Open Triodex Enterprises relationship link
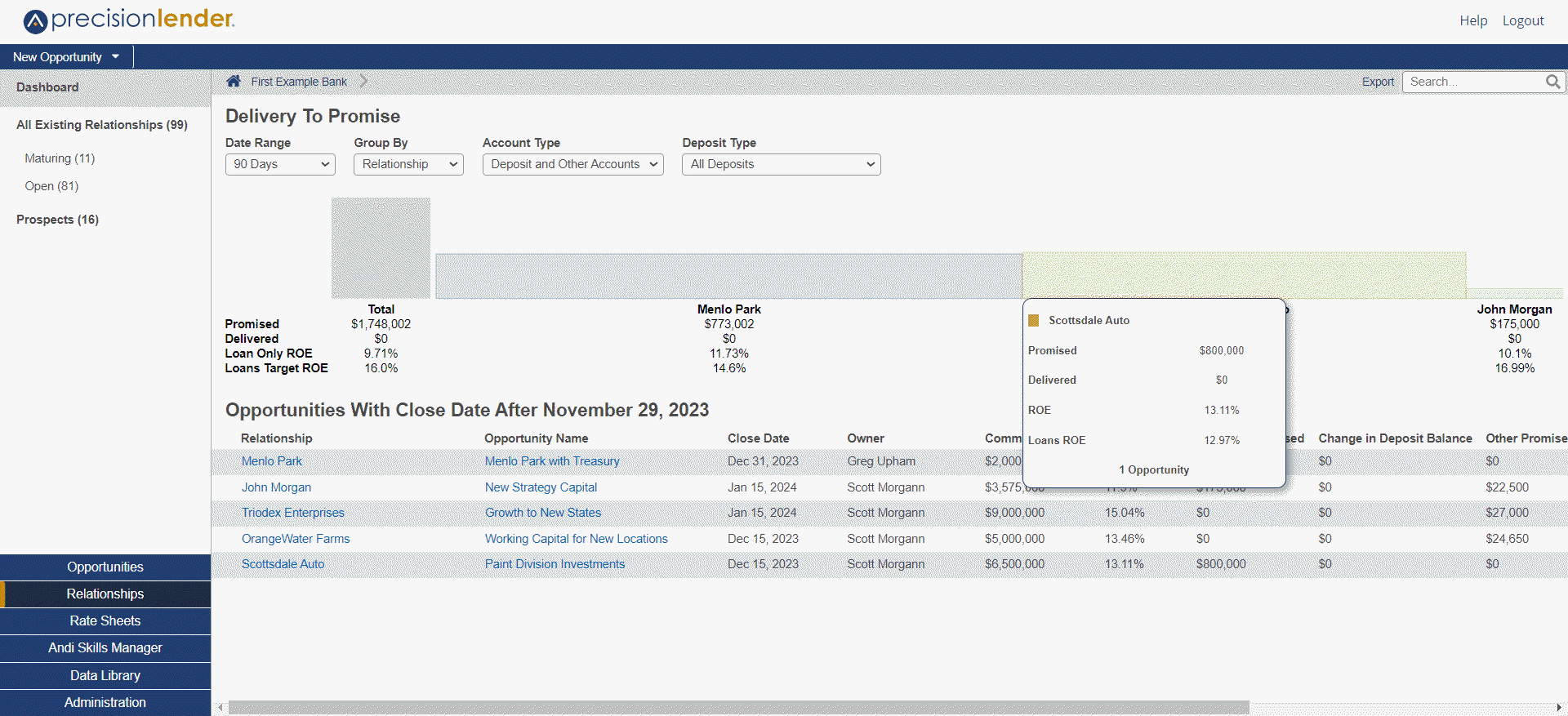1568x716 pixels. point(292,513)
